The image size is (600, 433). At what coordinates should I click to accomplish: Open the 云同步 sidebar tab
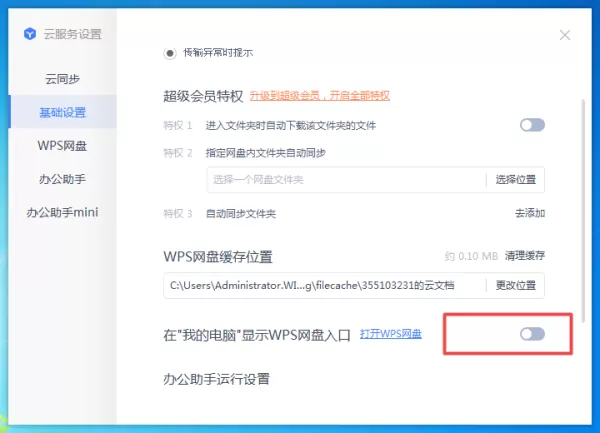click(x=62, y=79)
